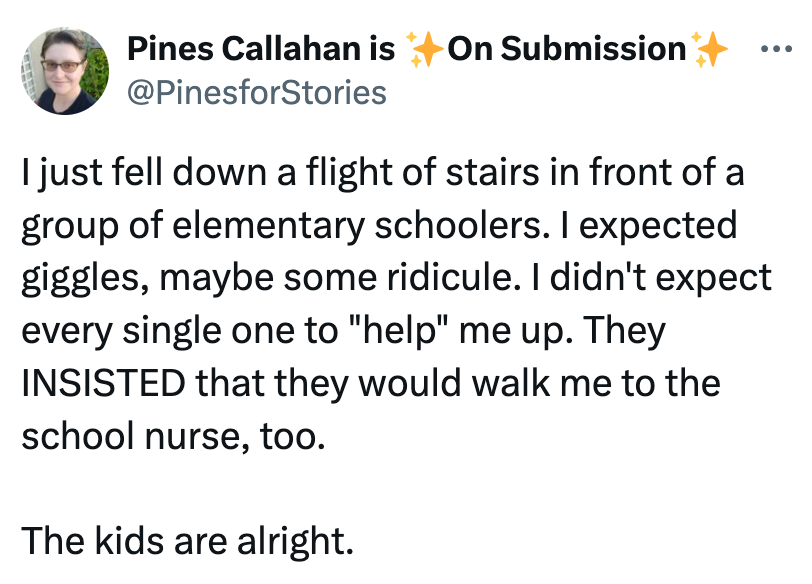Click the sparkle emoji after "On Submission"
Viewport: 812px width, 584px height.
pyautogui.click(x=708, y=48)
